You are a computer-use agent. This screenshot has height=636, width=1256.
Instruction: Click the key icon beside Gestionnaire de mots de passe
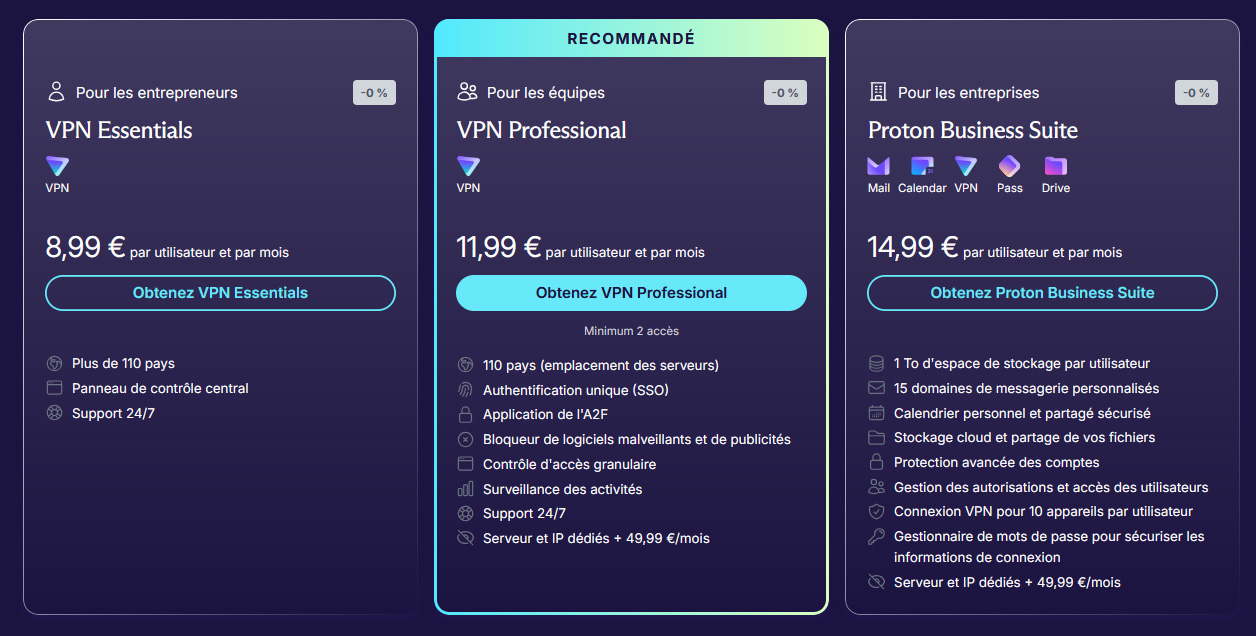pyautogui.click(x=876, y=537)
